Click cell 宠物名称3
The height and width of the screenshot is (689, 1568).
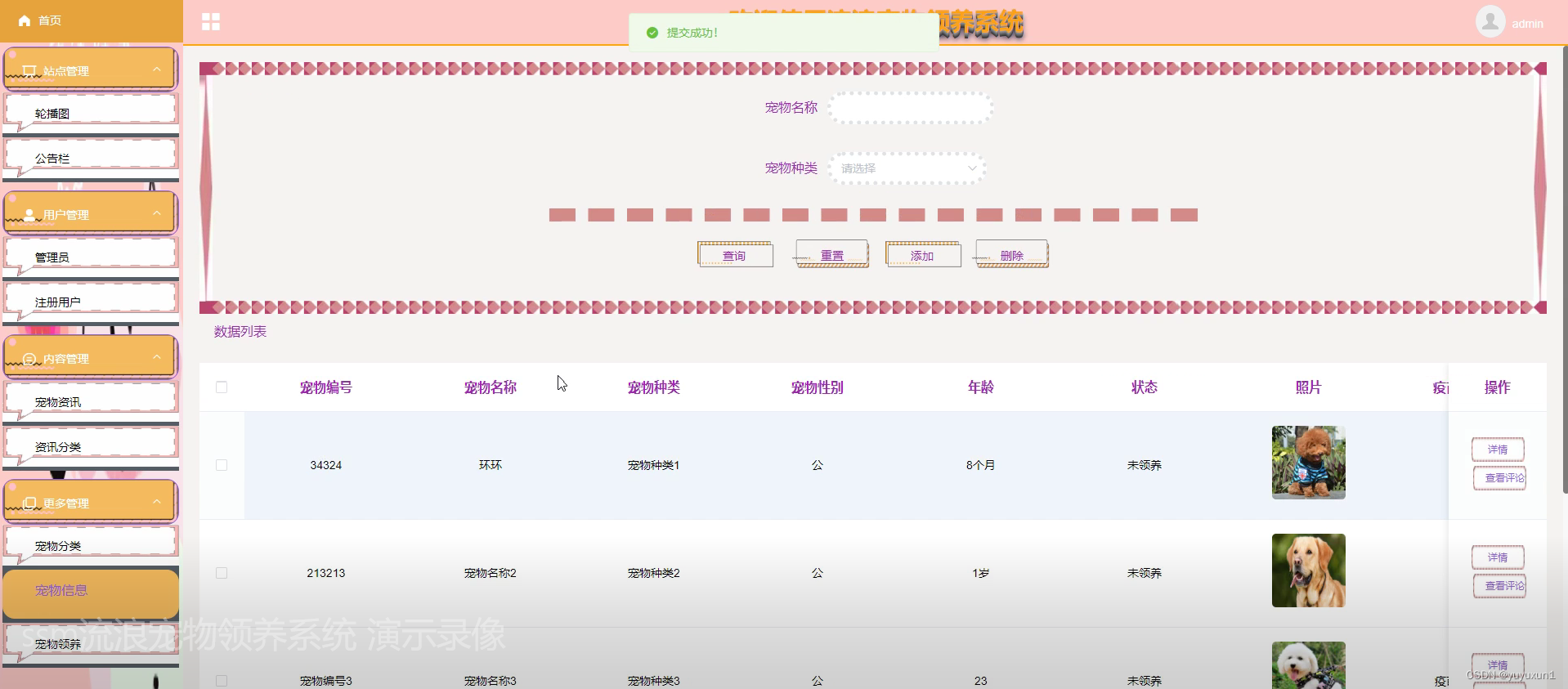(x=491, y=681)
